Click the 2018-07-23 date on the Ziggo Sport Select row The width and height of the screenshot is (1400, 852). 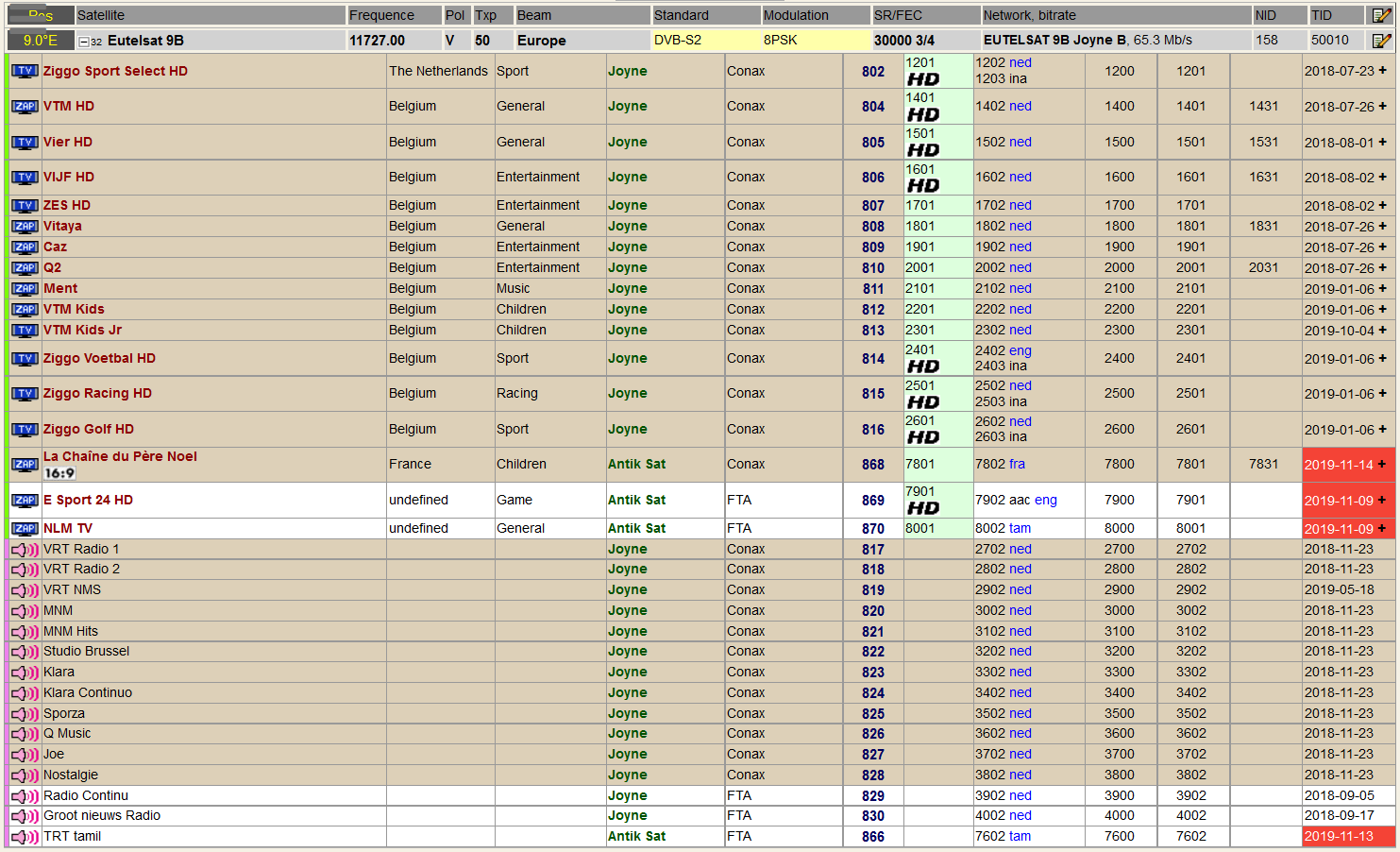coord(1340,71)
